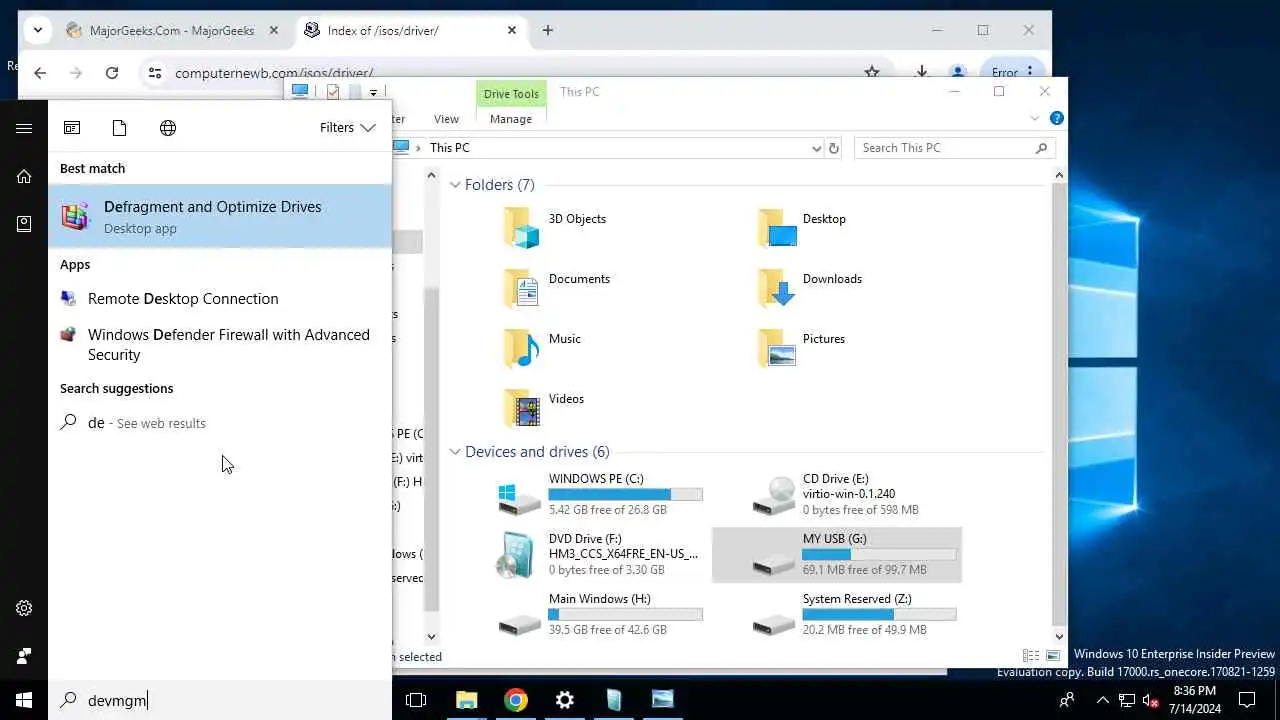
Task: Reload the Chrome page
Action: coord(112,73)
